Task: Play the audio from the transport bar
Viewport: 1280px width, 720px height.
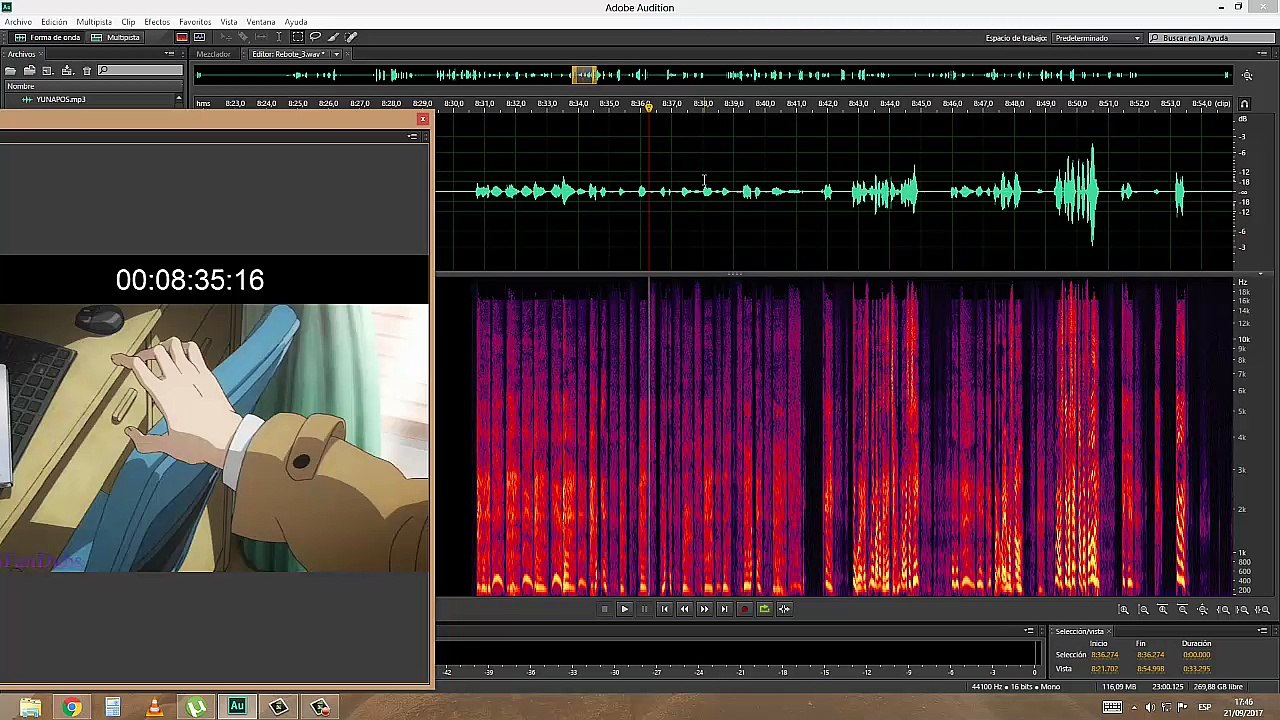Action: (x=624, y=609)
